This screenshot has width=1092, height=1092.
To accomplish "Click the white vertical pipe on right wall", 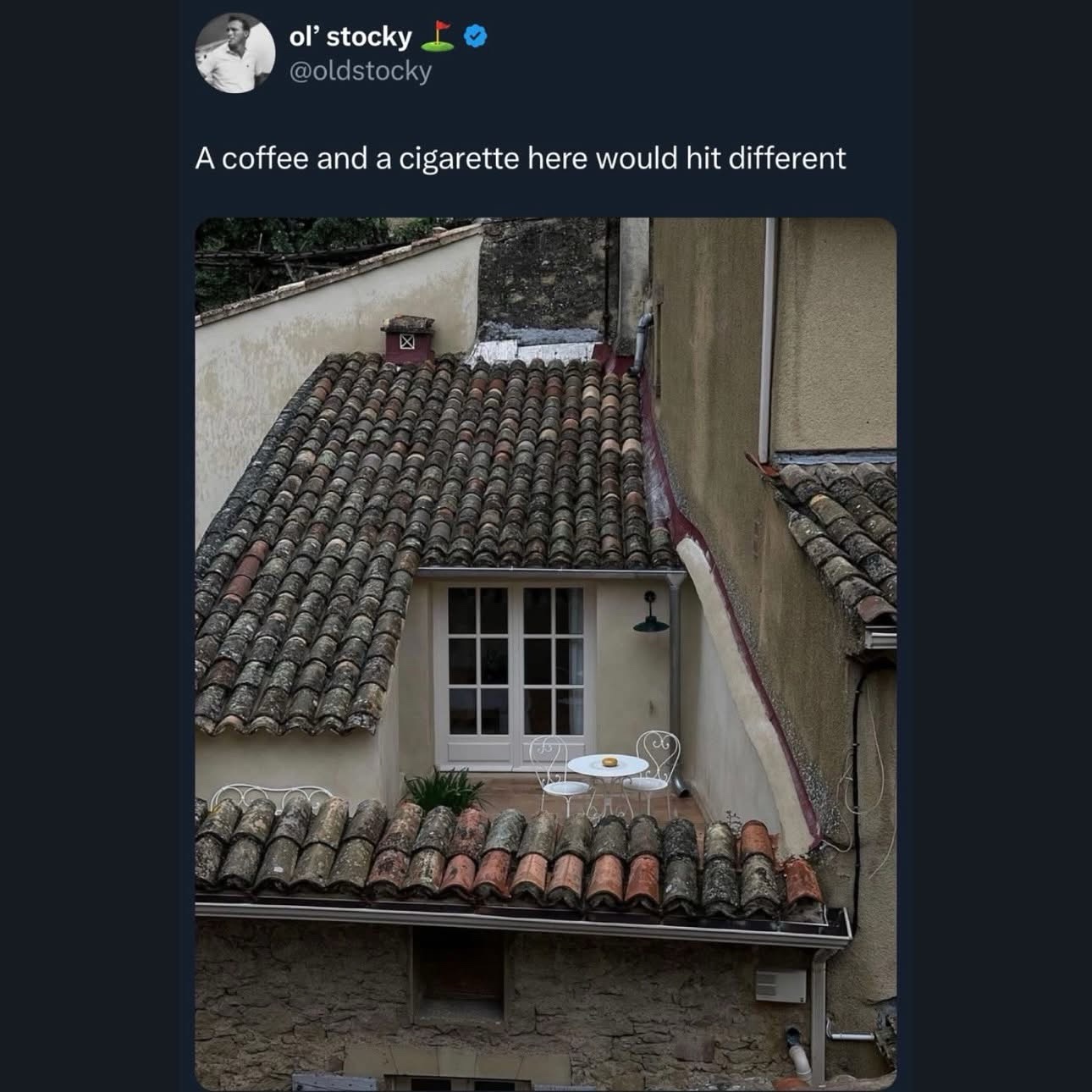I will [768, 339].
